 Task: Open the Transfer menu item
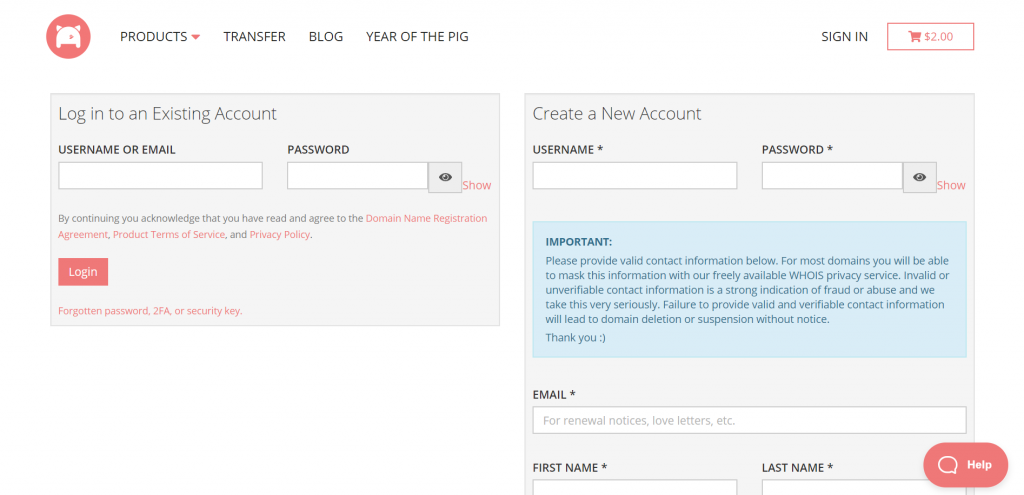tap(254, 37)
